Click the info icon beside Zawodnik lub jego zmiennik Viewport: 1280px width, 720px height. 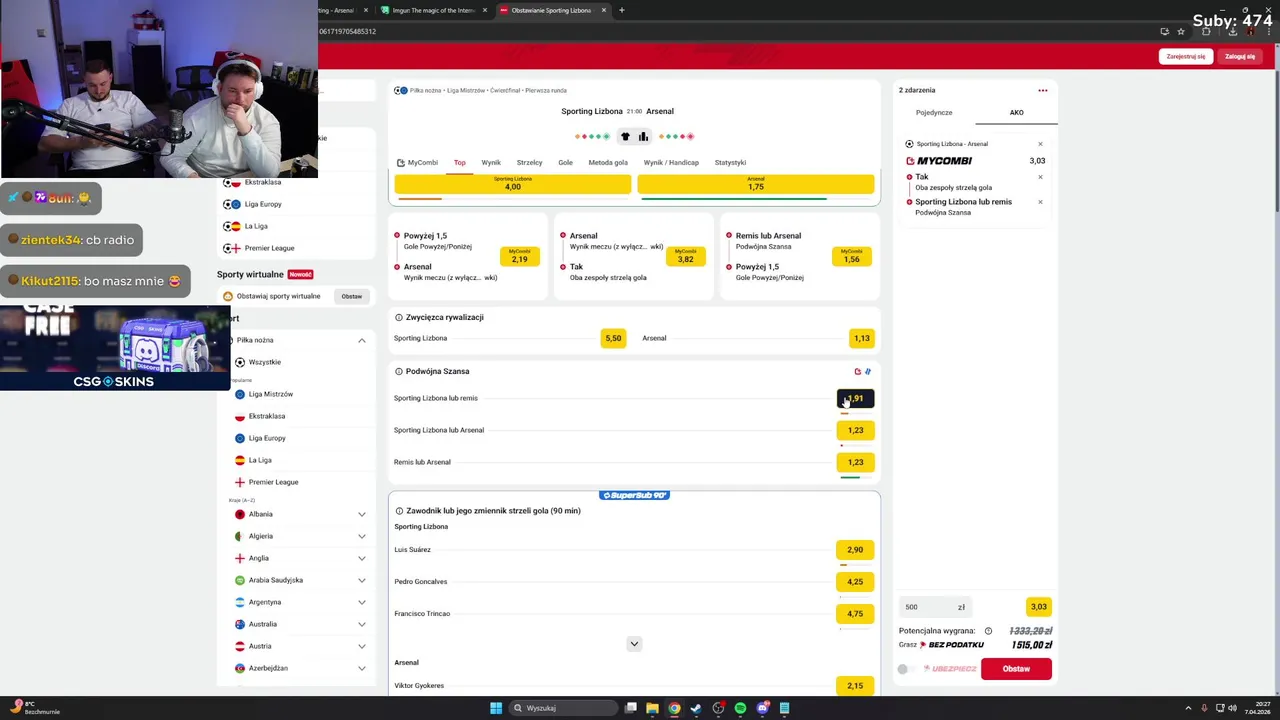[399, 511]
